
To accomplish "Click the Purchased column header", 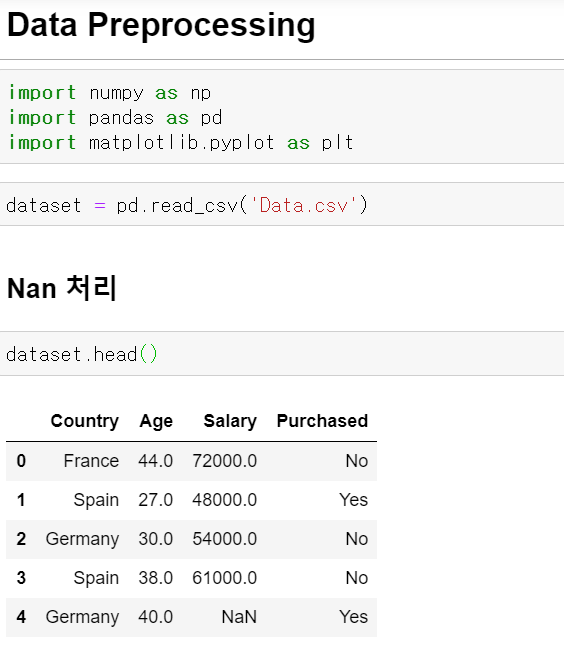I will pos(323,421).
